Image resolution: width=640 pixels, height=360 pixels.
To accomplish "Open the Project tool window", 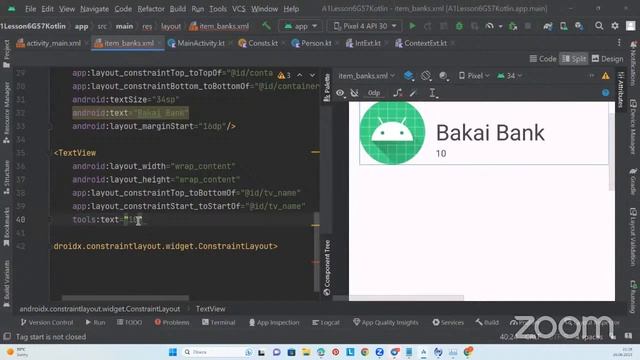I will click(x=7, y=53).
